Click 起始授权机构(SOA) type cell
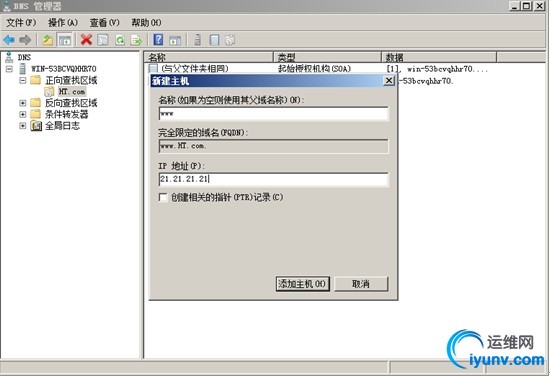The width and height of the screenshot is (550, 376). pos(314,68)
